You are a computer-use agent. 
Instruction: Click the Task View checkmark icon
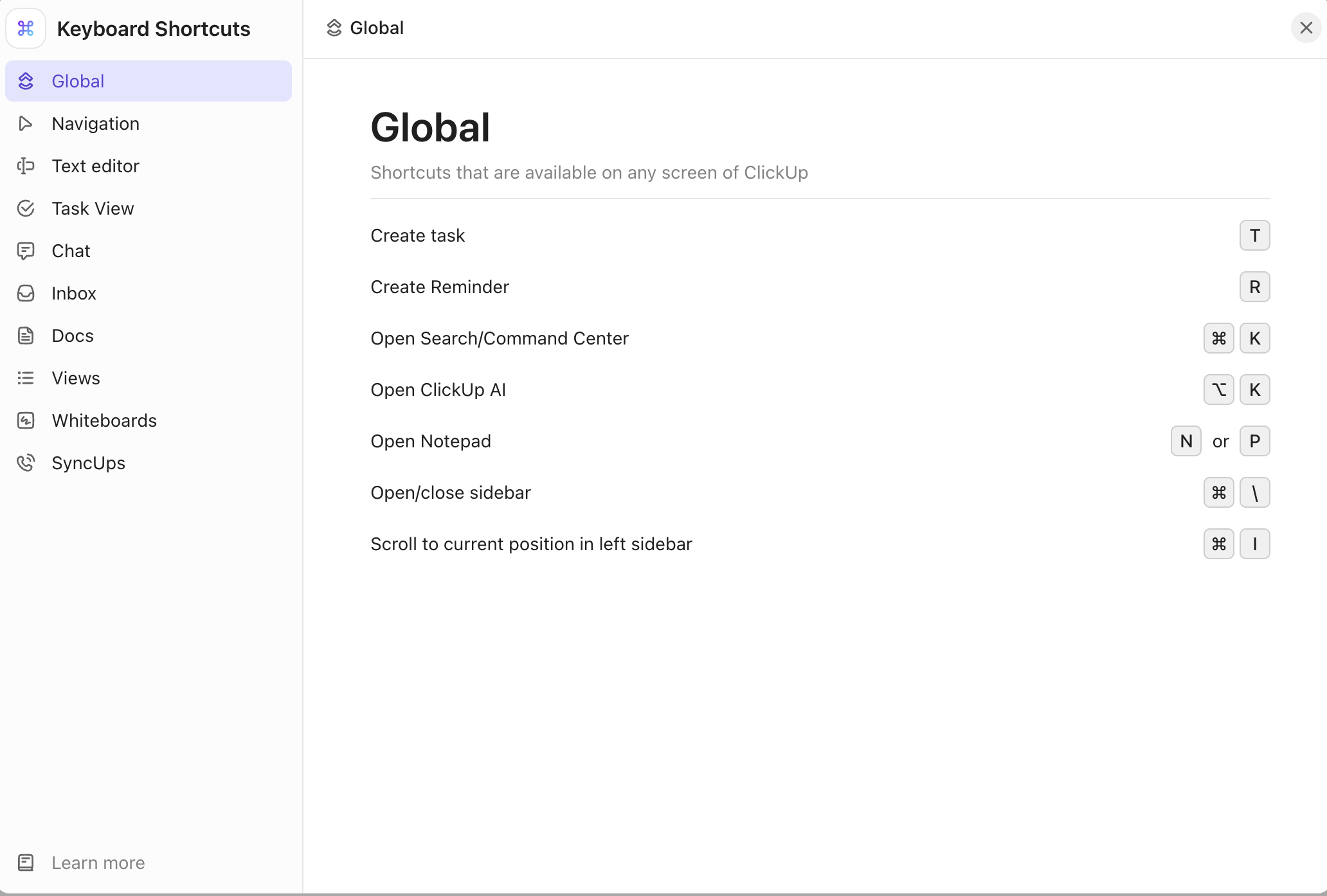click(26, 208)
